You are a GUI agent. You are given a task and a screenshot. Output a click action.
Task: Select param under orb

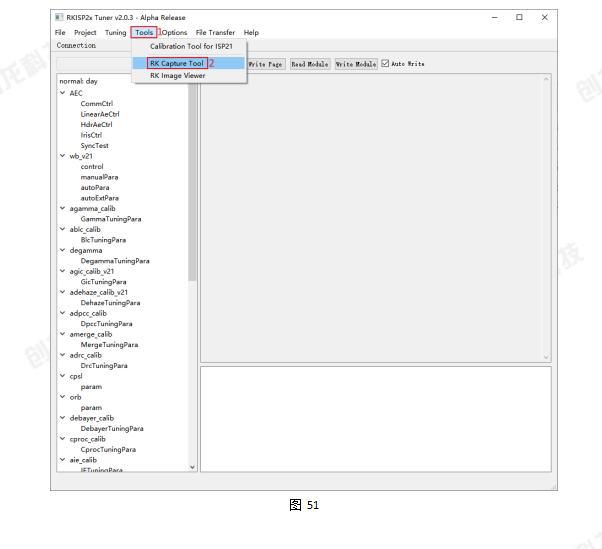[91, 407]
